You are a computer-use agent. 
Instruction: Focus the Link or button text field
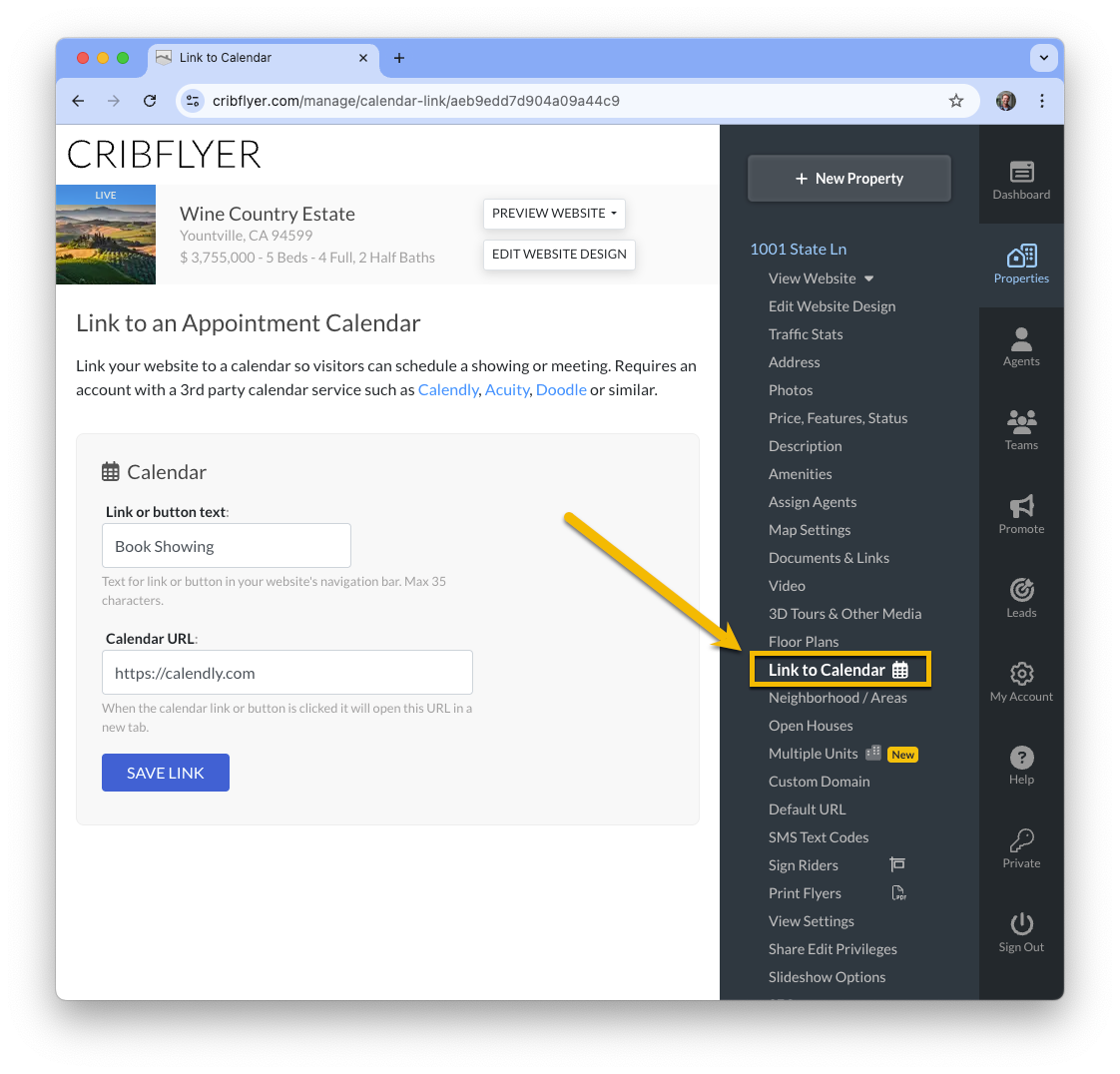click(227, 546)
